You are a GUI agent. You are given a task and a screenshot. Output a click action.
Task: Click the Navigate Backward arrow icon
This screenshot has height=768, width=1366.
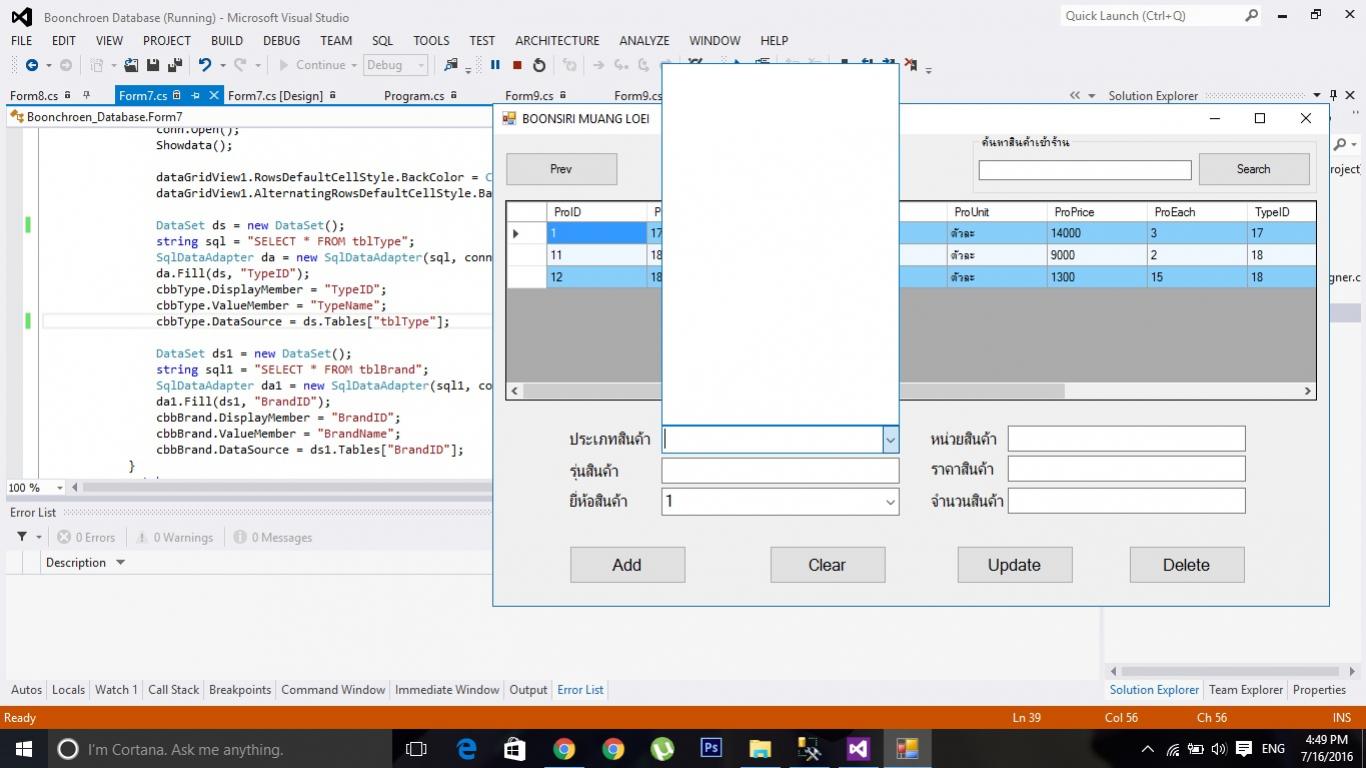(32, 65)
